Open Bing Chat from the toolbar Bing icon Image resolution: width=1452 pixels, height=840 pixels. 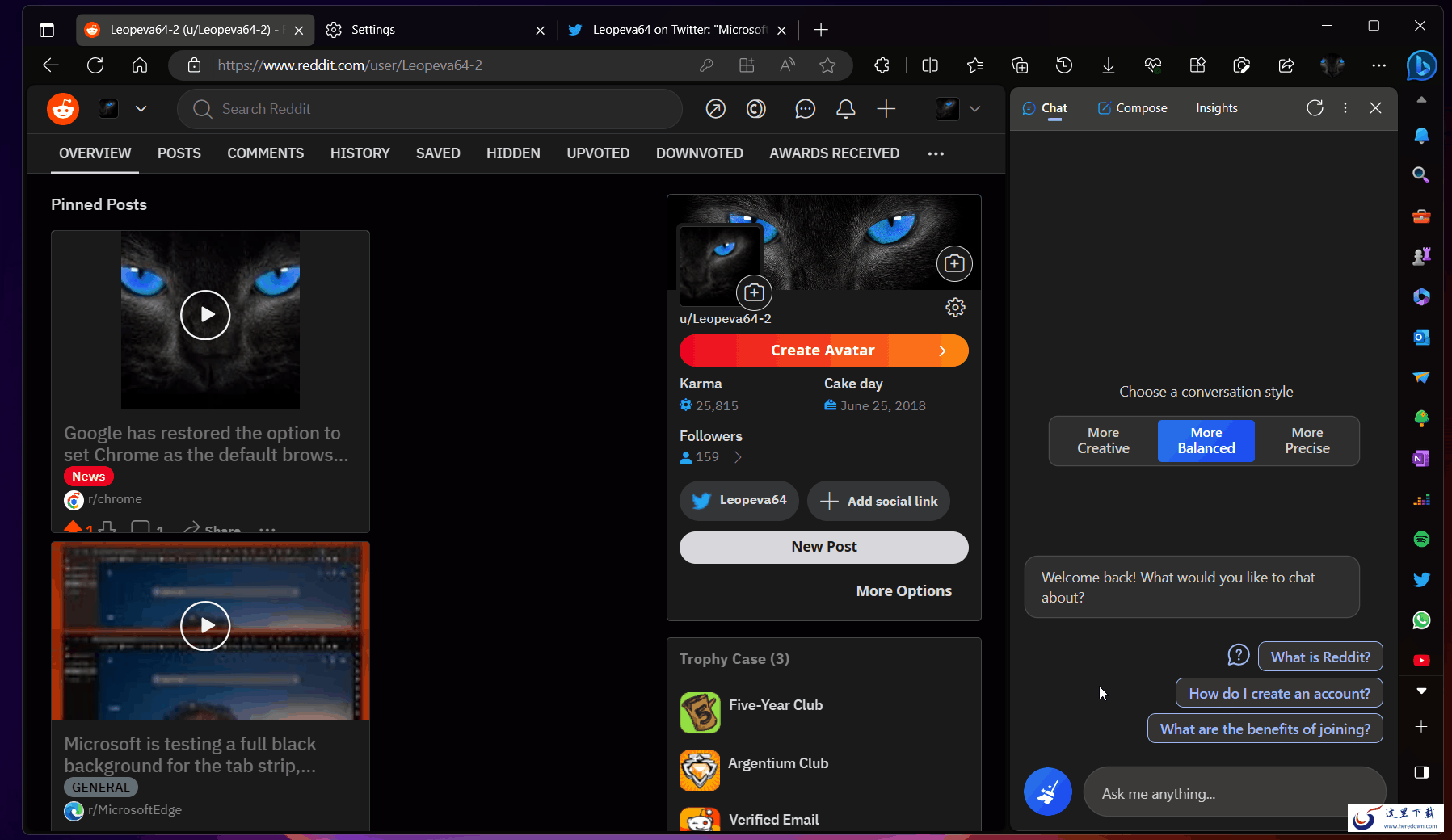pyautogui.click(x=1421, y=65)
